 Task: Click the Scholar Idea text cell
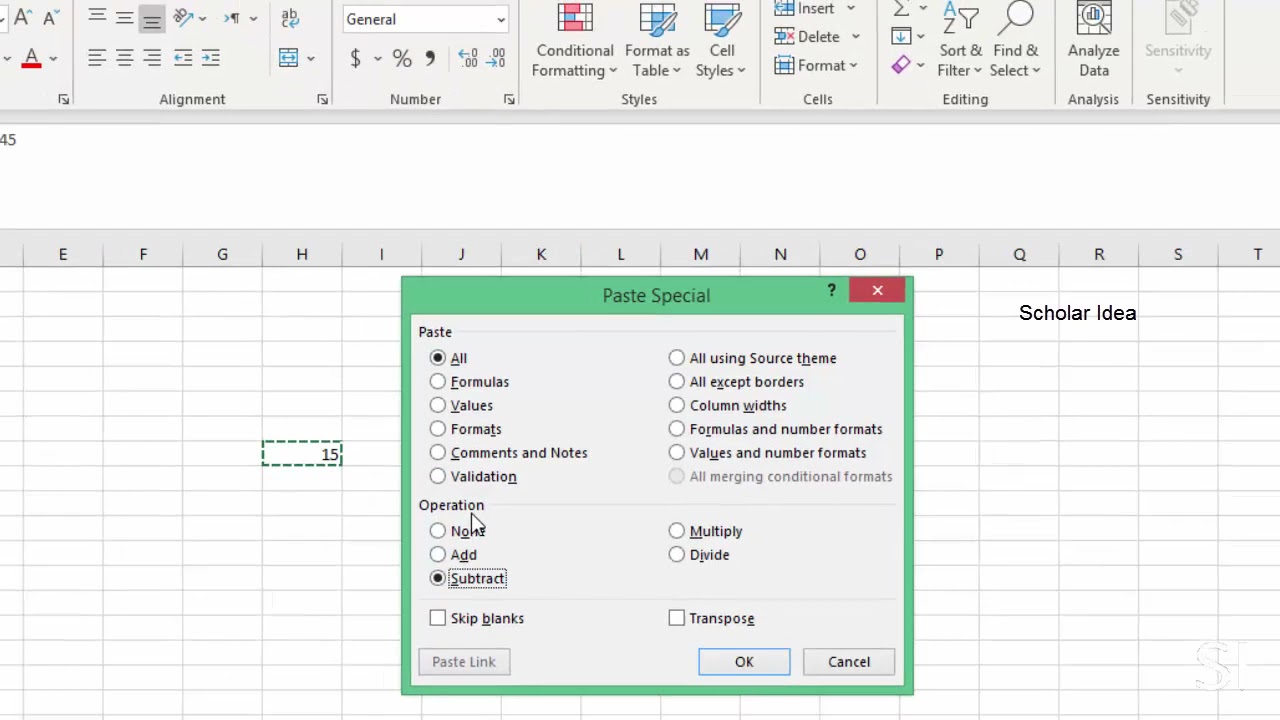point(1077,313)
